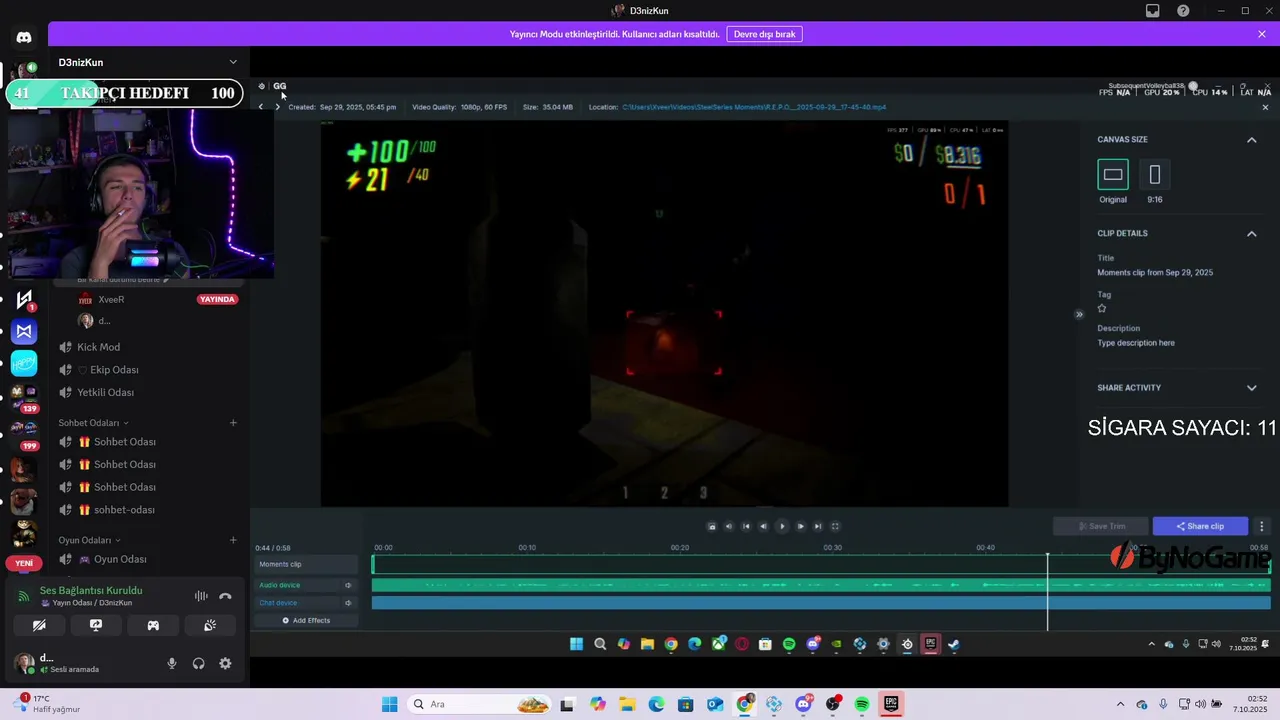This screenshot has height=720, width=1280.
Task: Add channel to the Sohbet Odaları category
Action: 233,423
